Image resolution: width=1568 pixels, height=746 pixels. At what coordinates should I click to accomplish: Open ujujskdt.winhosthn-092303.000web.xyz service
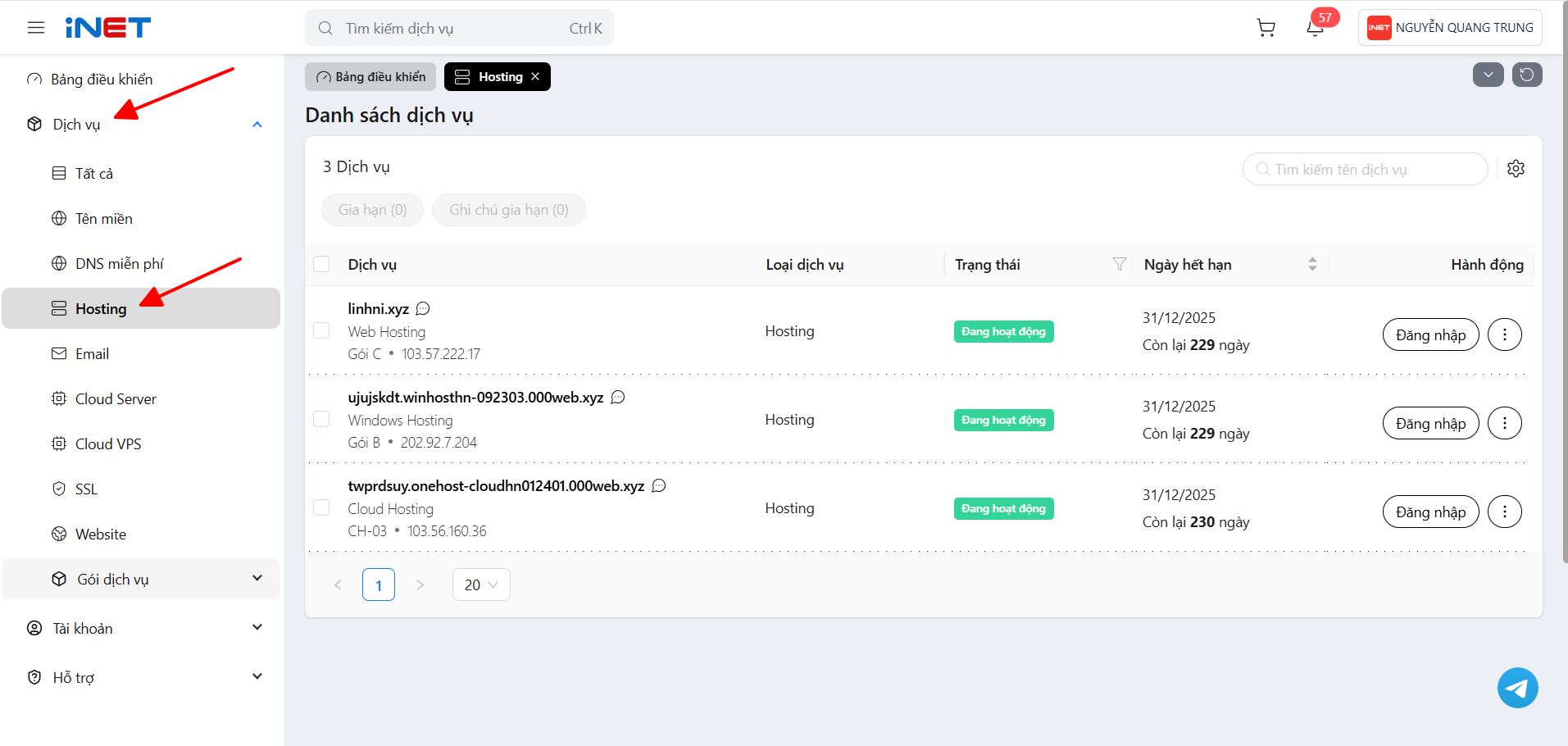(x=476, y=398)
